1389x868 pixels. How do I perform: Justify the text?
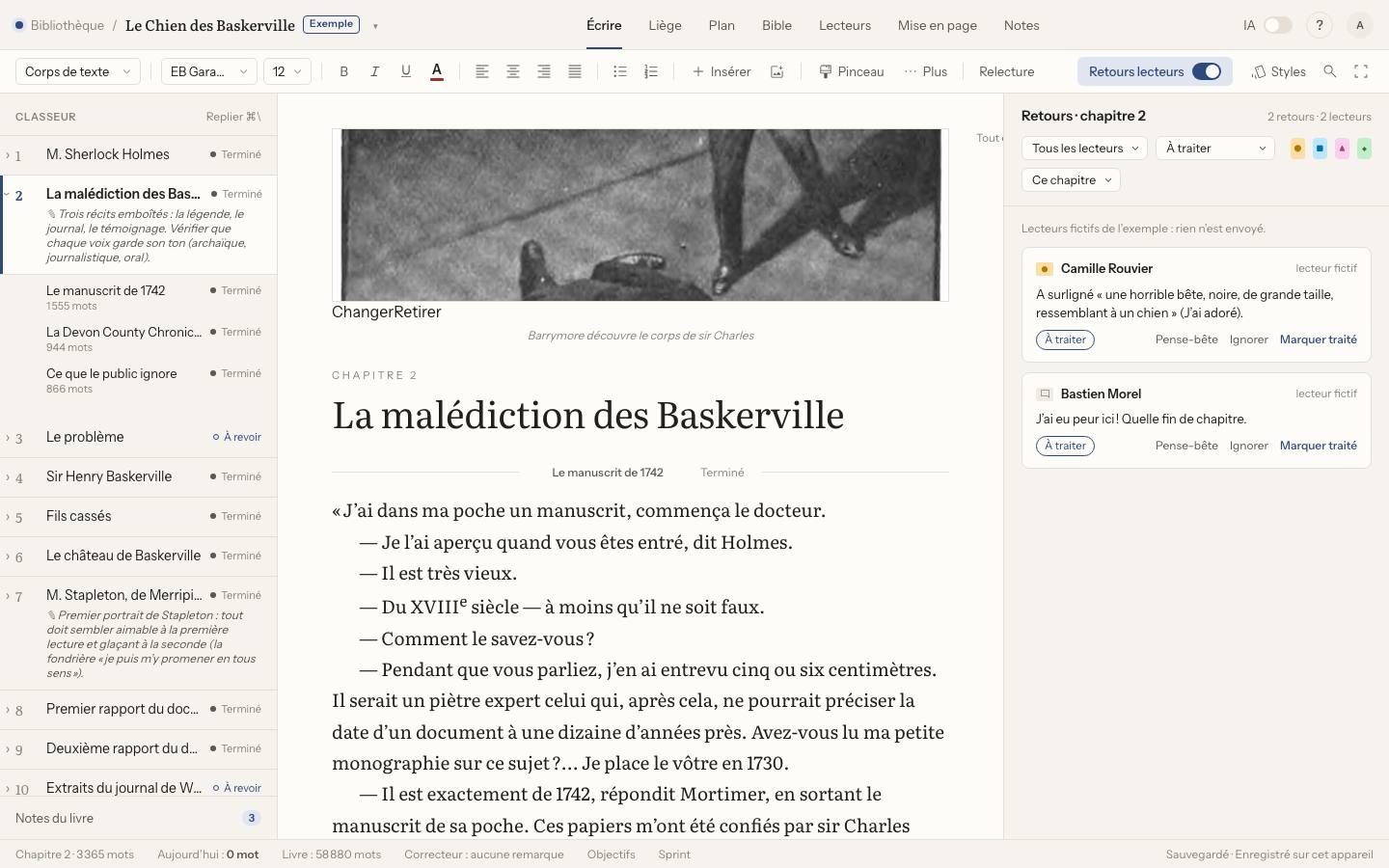coord(575,71)
